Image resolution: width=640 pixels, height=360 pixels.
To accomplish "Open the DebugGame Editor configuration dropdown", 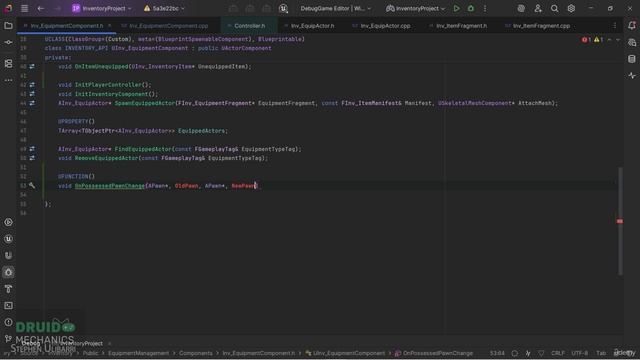I will pos(335,8).
